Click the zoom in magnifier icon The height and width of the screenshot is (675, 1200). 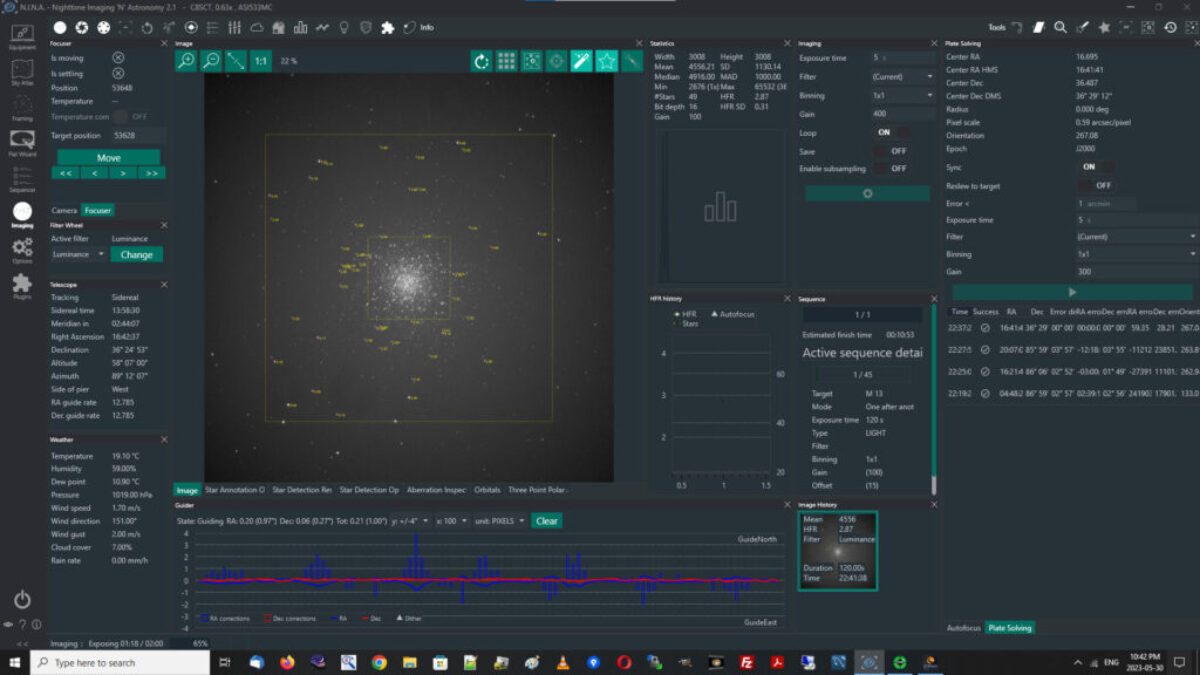(x=186, y=61)
